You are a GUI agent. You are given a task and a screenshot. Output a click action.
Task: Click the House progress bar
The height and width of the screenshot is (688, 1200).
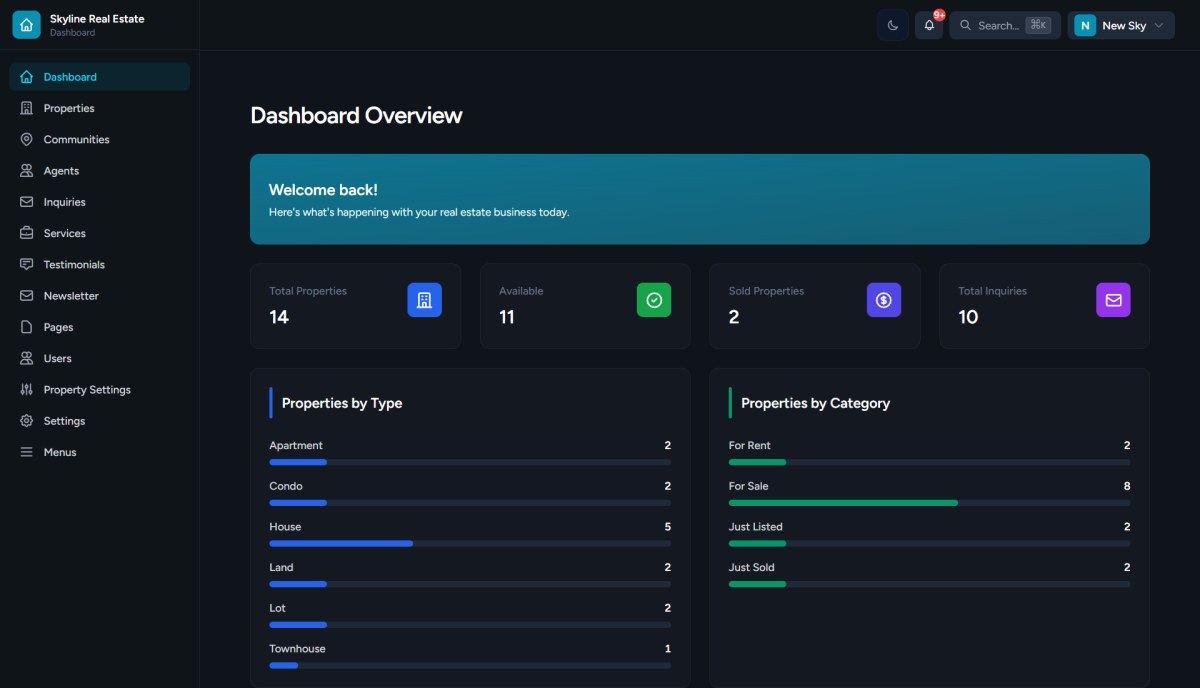(470, 543)
